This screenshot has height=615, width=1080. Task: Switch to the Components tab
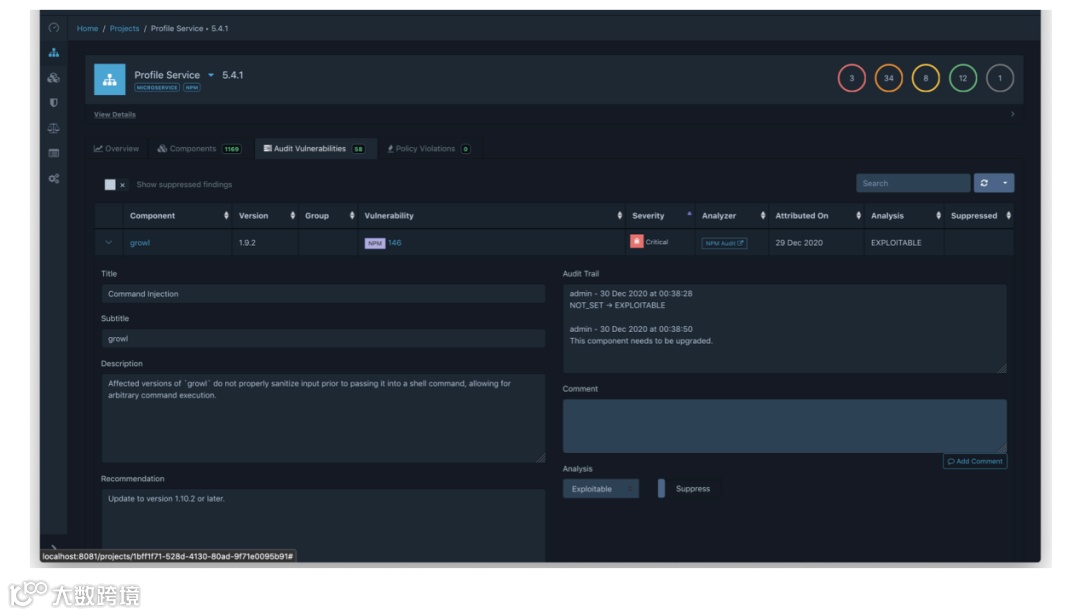(199, 149)
